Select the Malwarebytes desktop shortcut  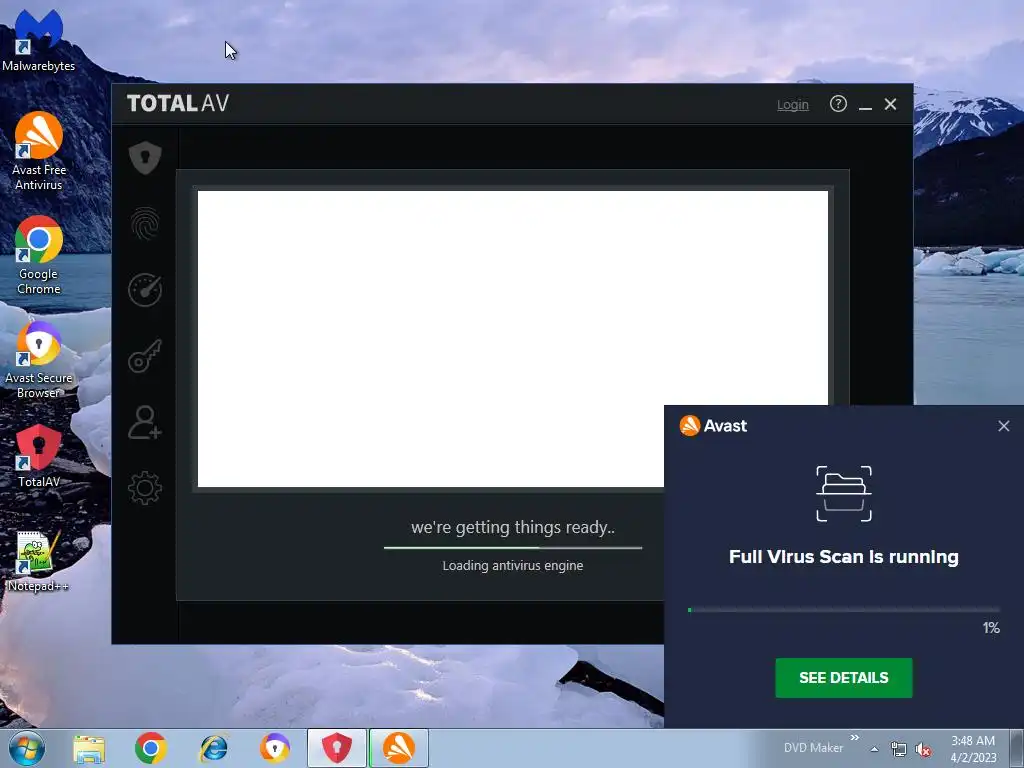[x=39, y=40]
